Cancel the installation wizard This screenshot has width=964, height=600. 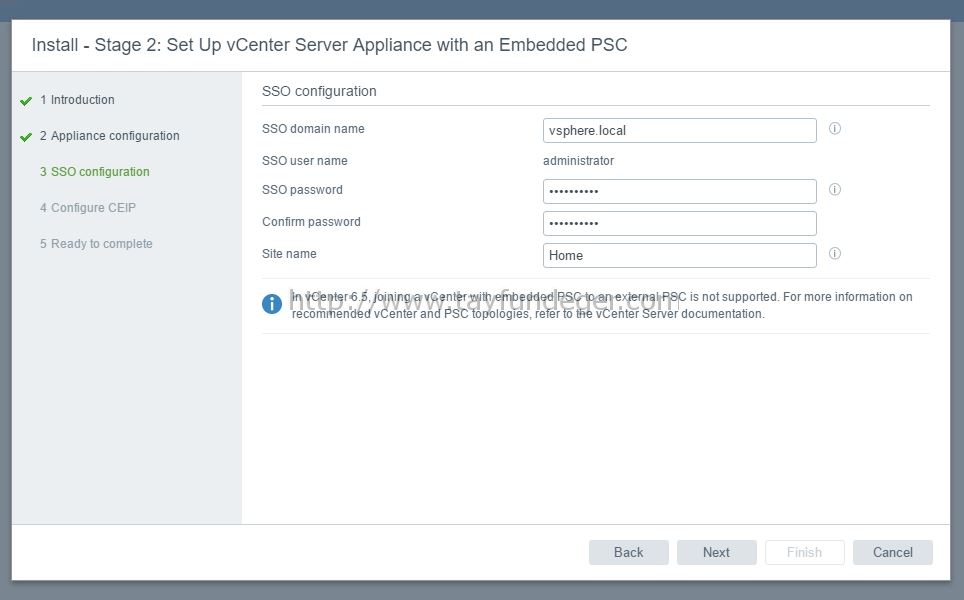point(893,552)
